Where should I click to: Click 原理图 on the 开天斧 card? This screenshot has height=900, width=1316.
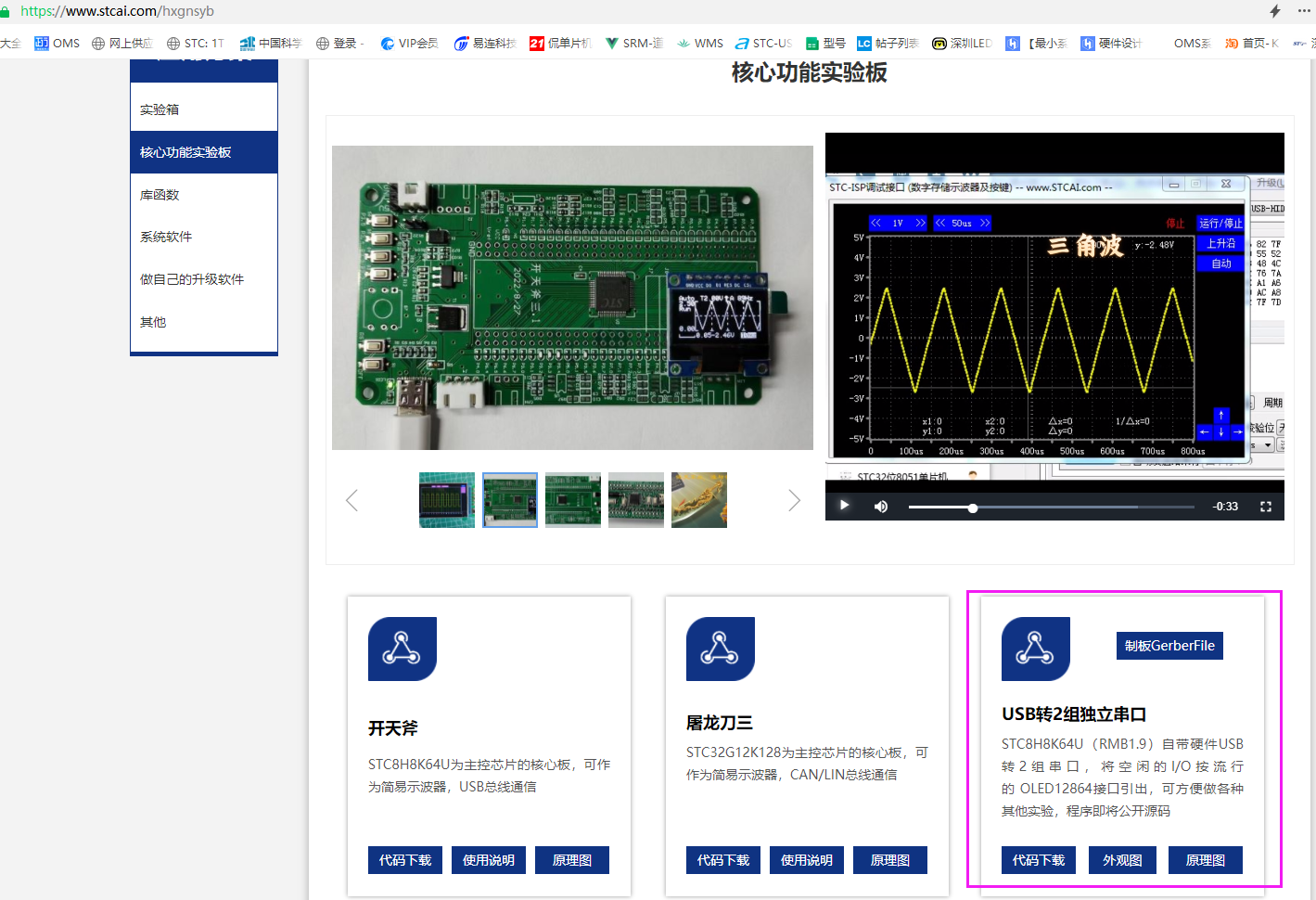572,860
